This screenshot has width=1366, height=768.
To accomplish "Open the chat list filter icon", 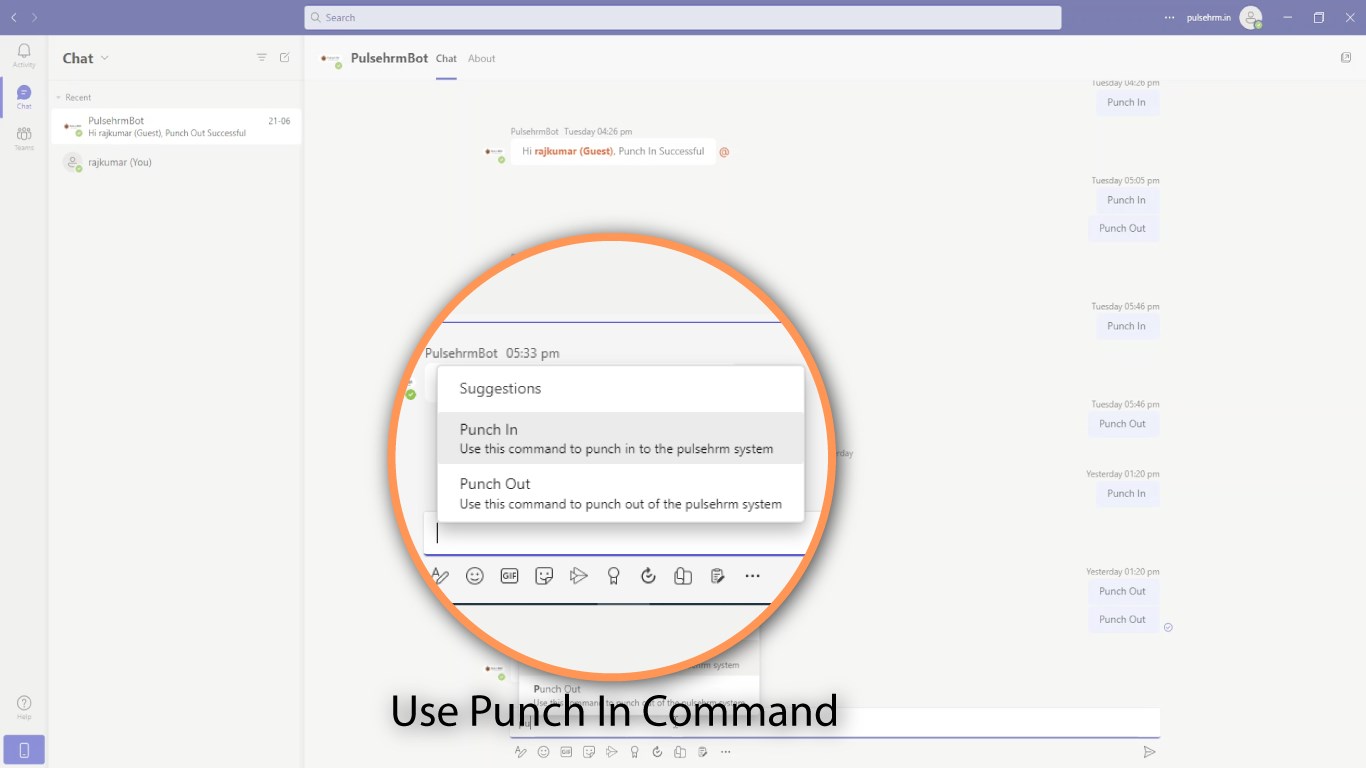I will 262,58.
